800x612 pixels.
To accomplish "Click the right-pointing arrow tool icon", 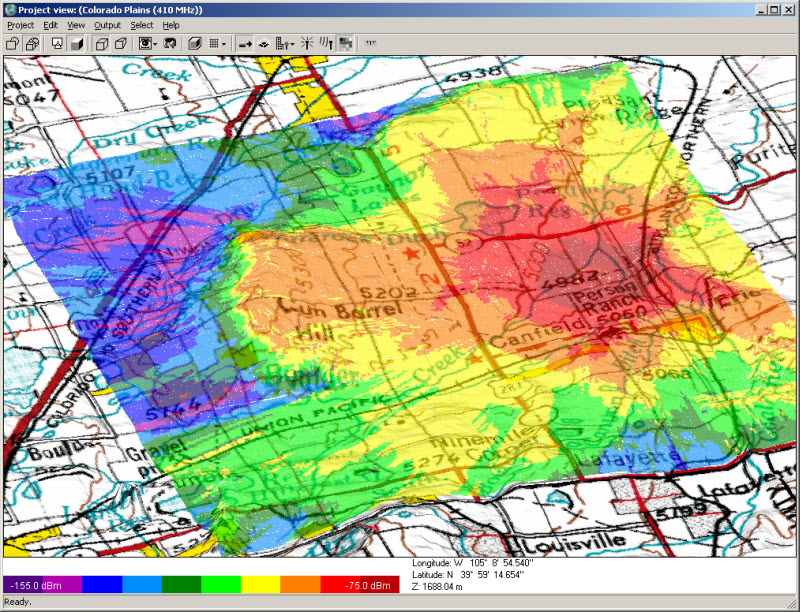I will coord(245,43).
